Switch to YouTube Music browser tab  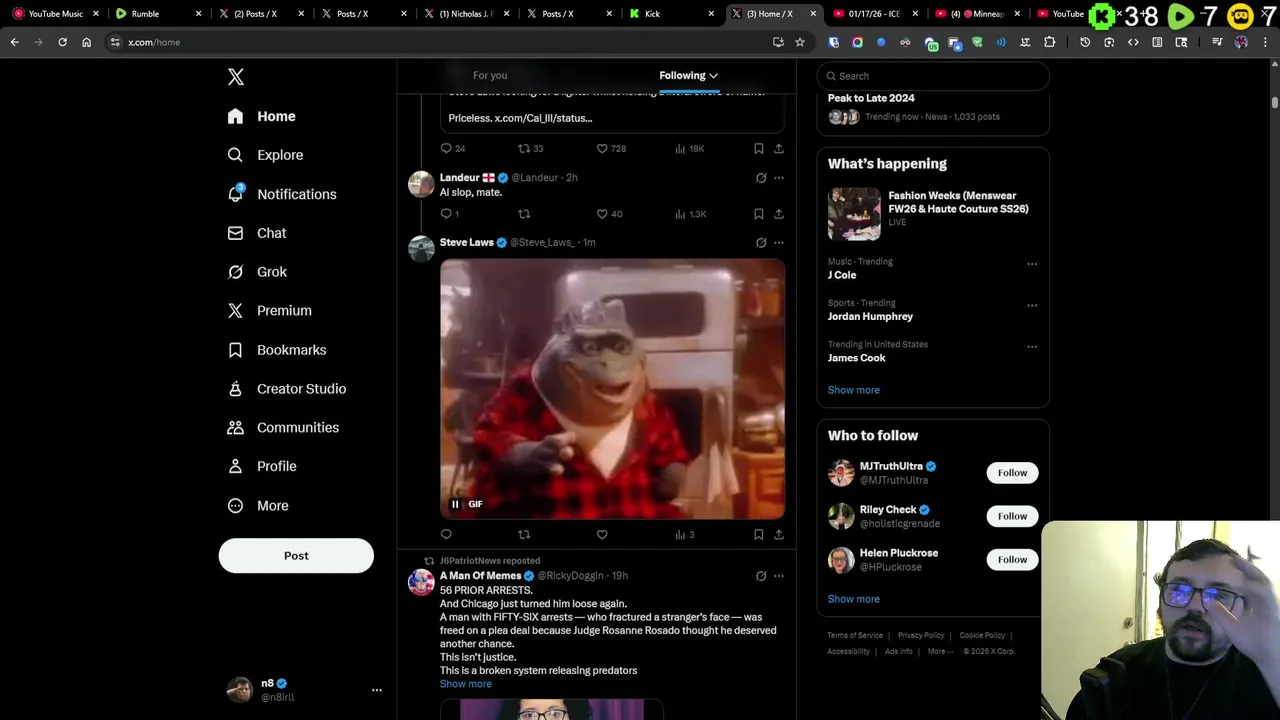pos(55,14)
